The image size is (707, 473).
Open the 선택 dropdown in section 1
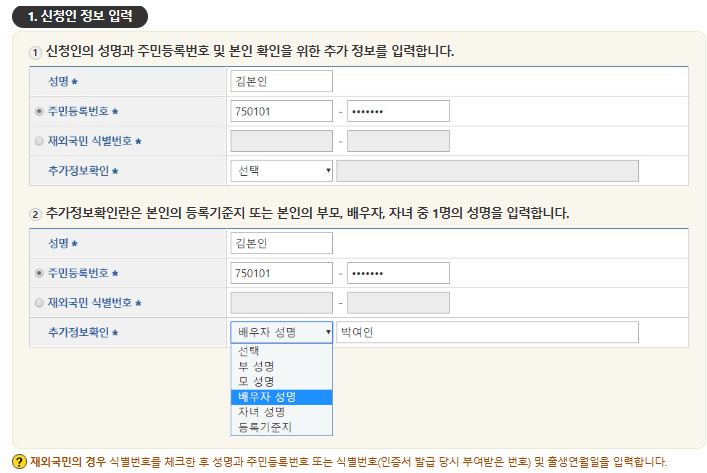281,171
